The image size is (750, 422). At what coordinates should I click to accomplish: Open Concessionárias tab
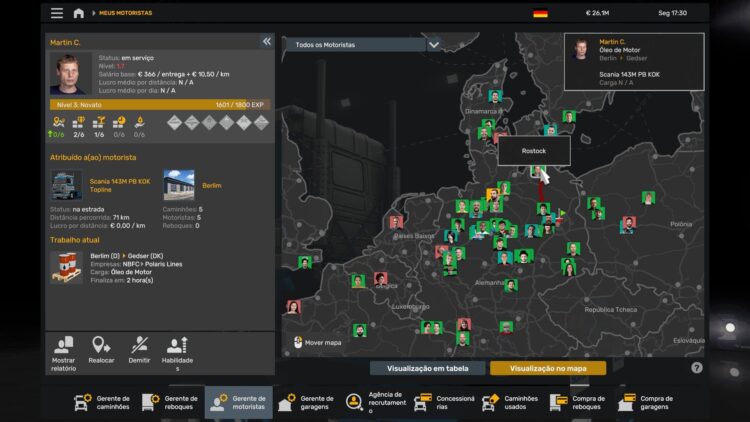tap(444, 402)
